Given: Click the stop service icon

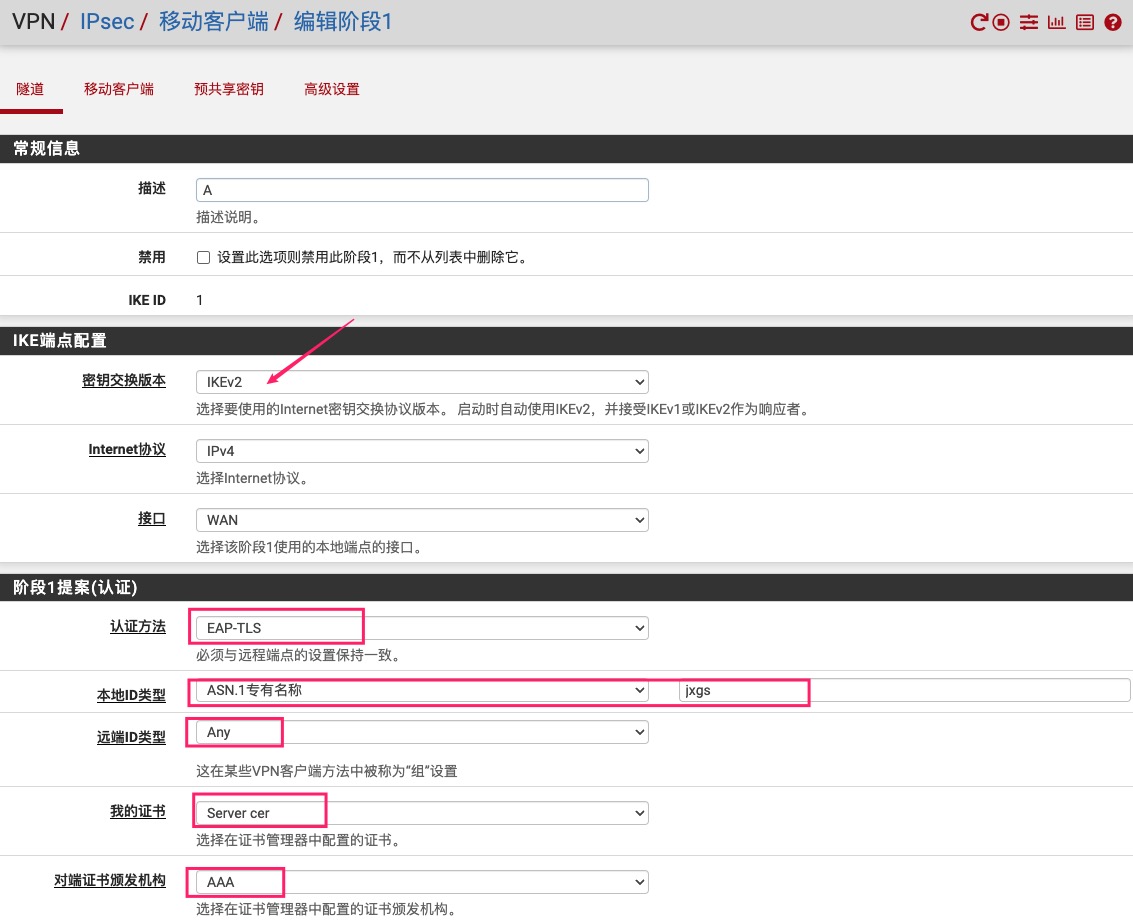Looking at the screenshot, I should pos(1001,23).
